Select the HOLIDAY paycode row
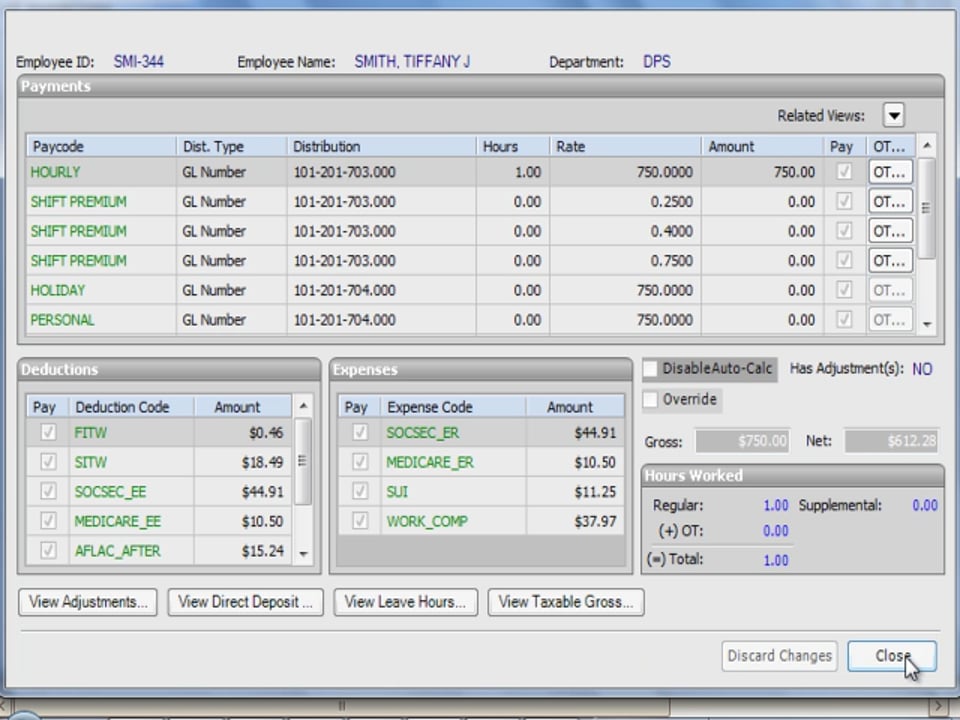The image size is (960, 720). (58, 290)
